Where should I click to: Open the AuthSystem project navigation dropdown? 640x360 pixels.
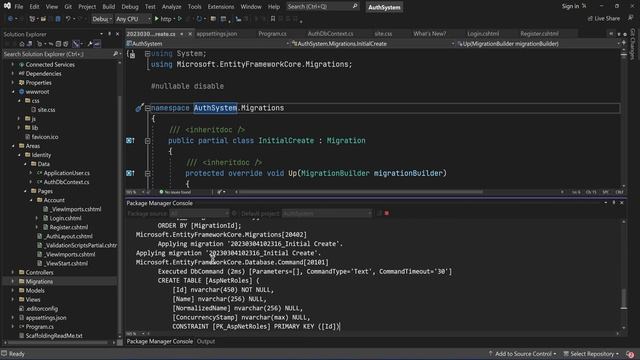pos(208,44)
